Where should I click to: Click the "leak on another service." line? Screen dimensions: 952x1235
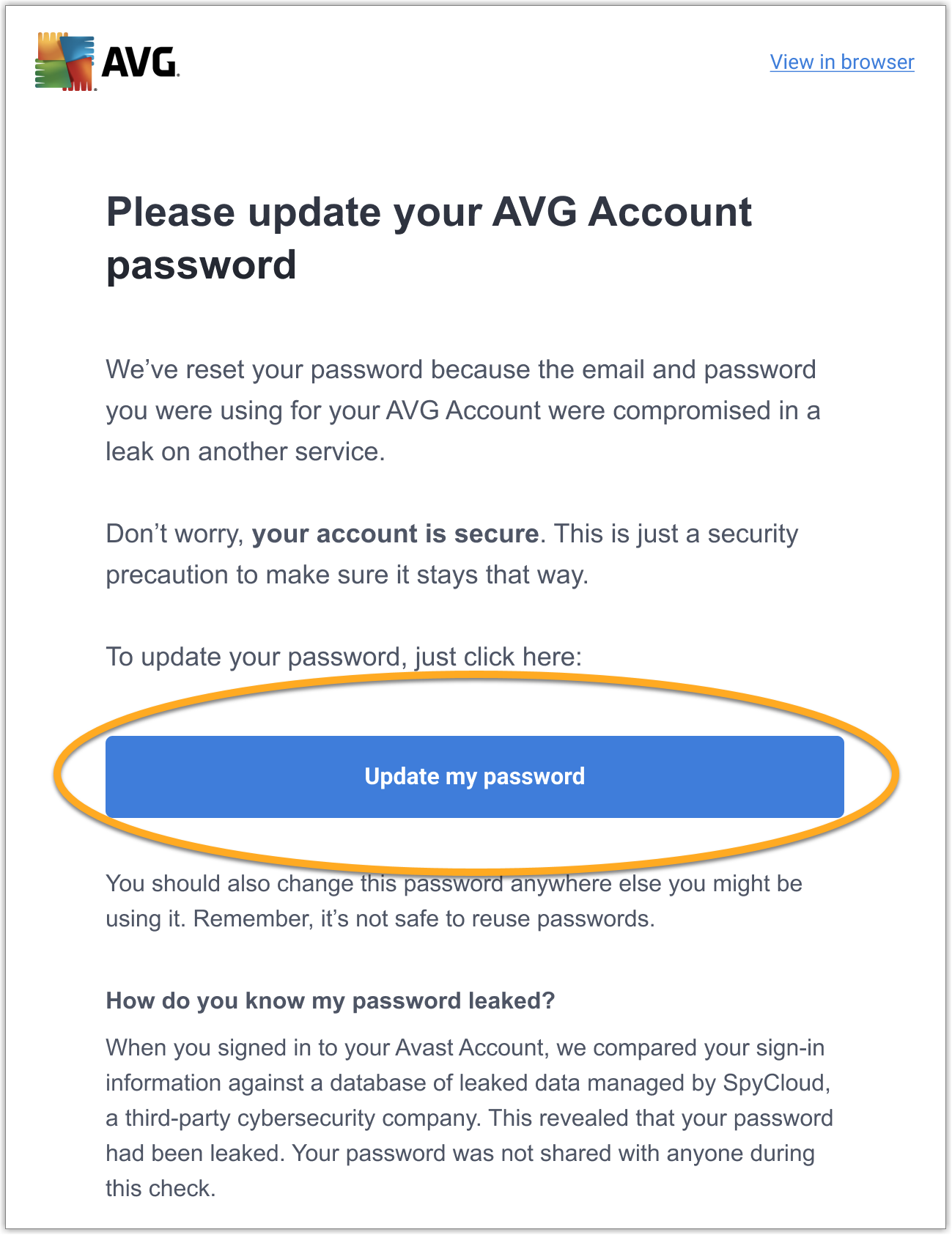245,451
